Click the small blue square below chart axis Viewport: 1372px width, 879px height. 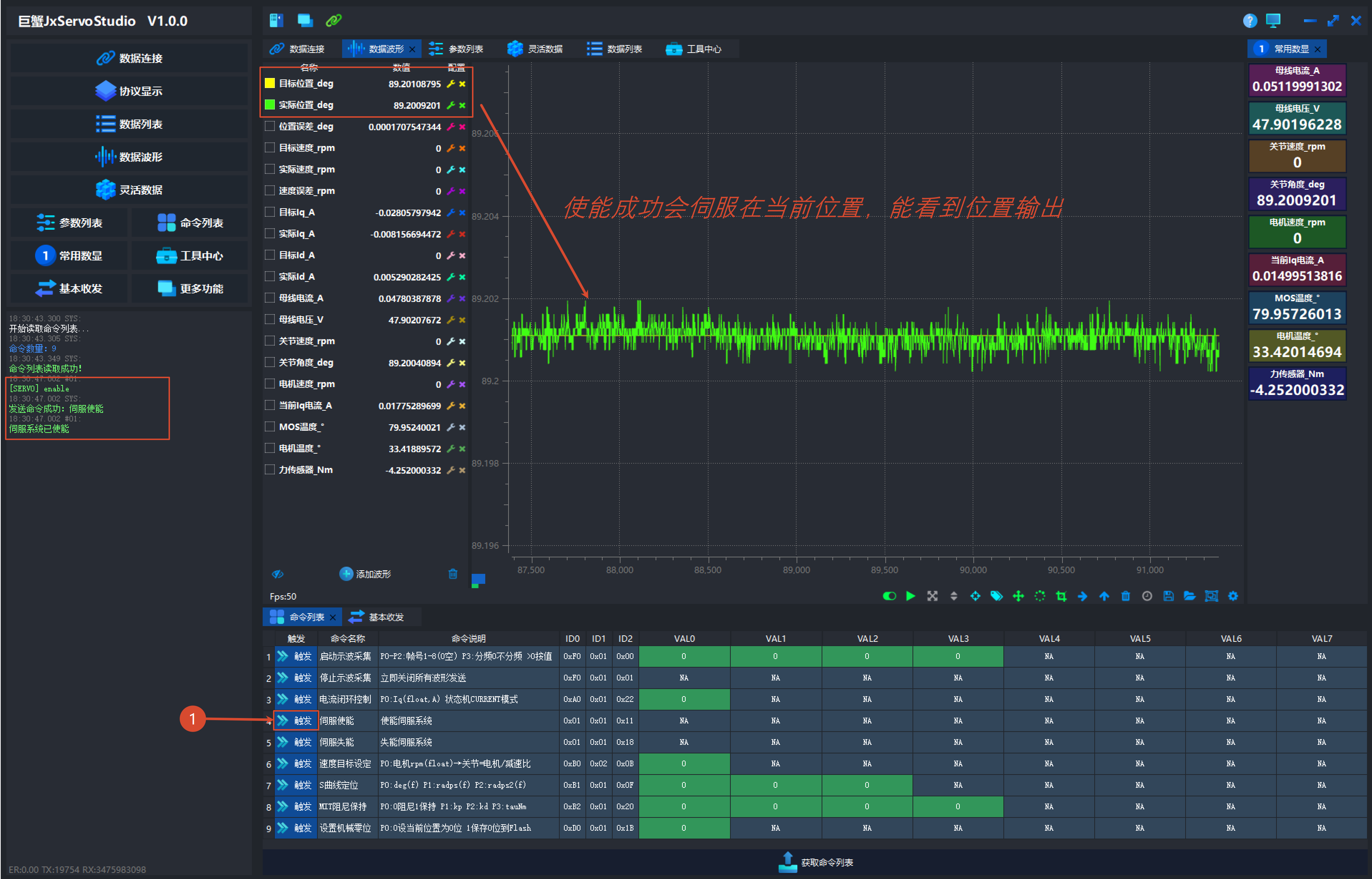pos(478,580)
